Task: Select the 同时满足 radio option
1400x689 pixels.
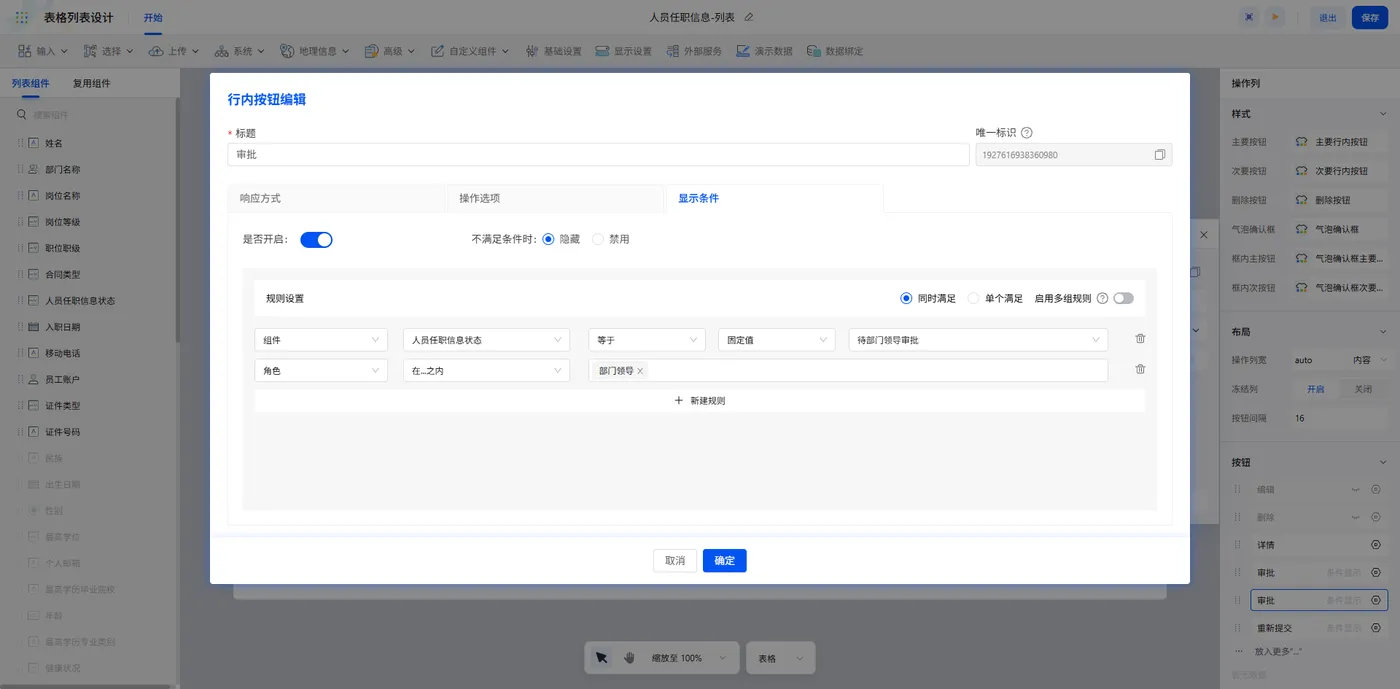Action: pyautogui.click(x=906, y=298)
